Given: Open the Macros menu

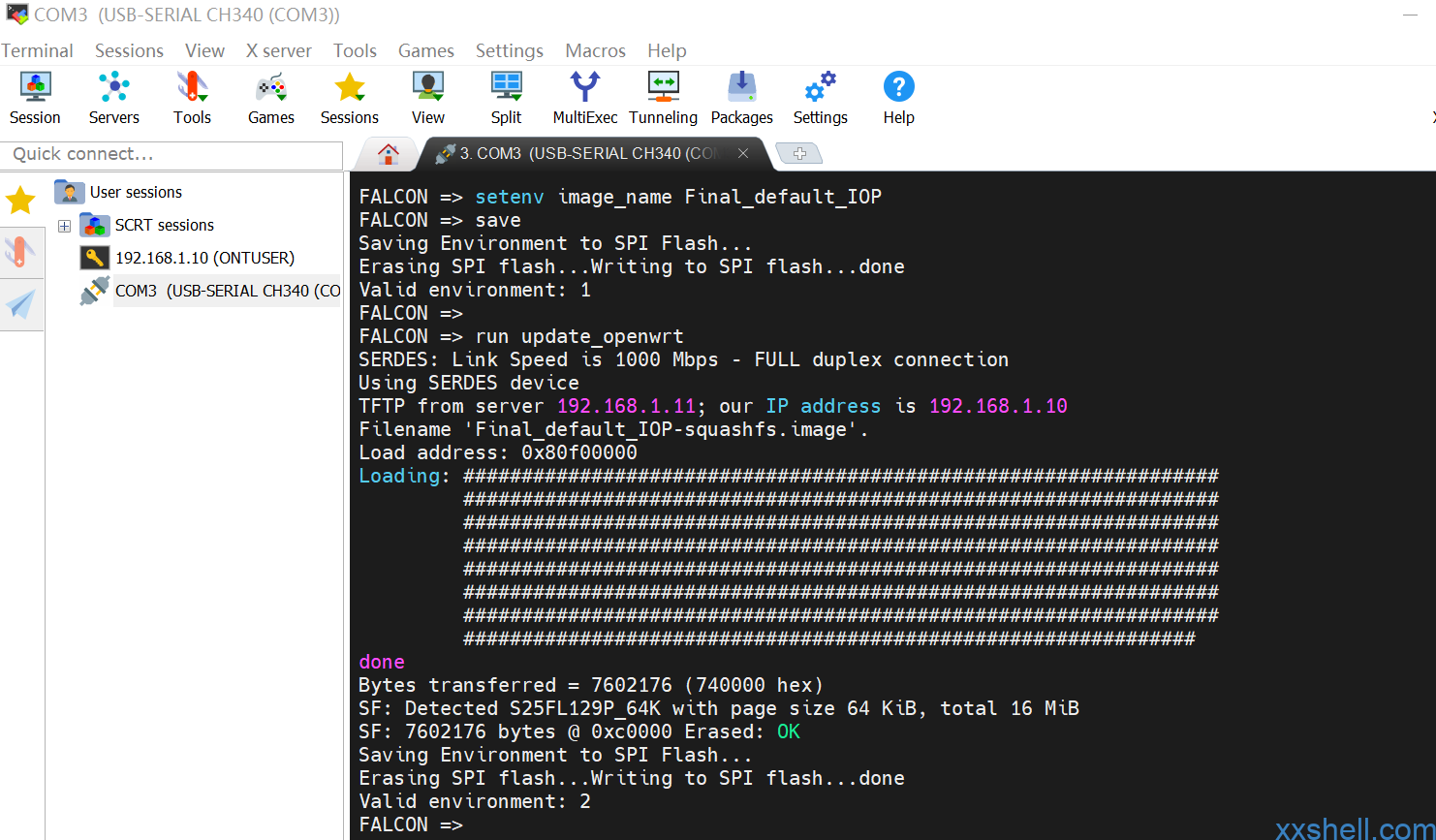Looking at the screenshot, I should [x=595, y=50].
